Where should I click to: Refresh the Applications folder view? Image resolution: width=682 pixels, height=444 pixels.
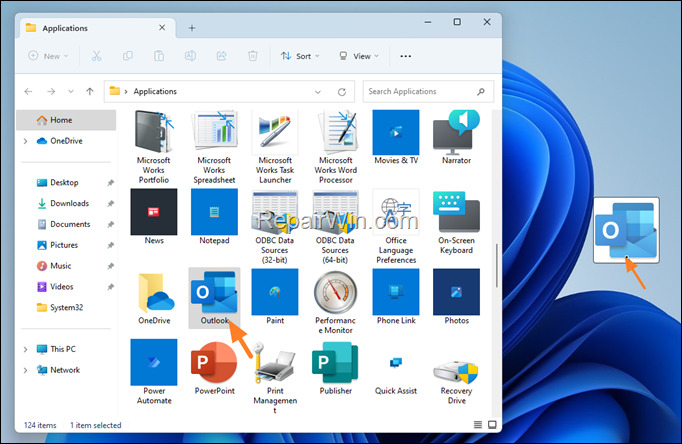coord(342,92)
